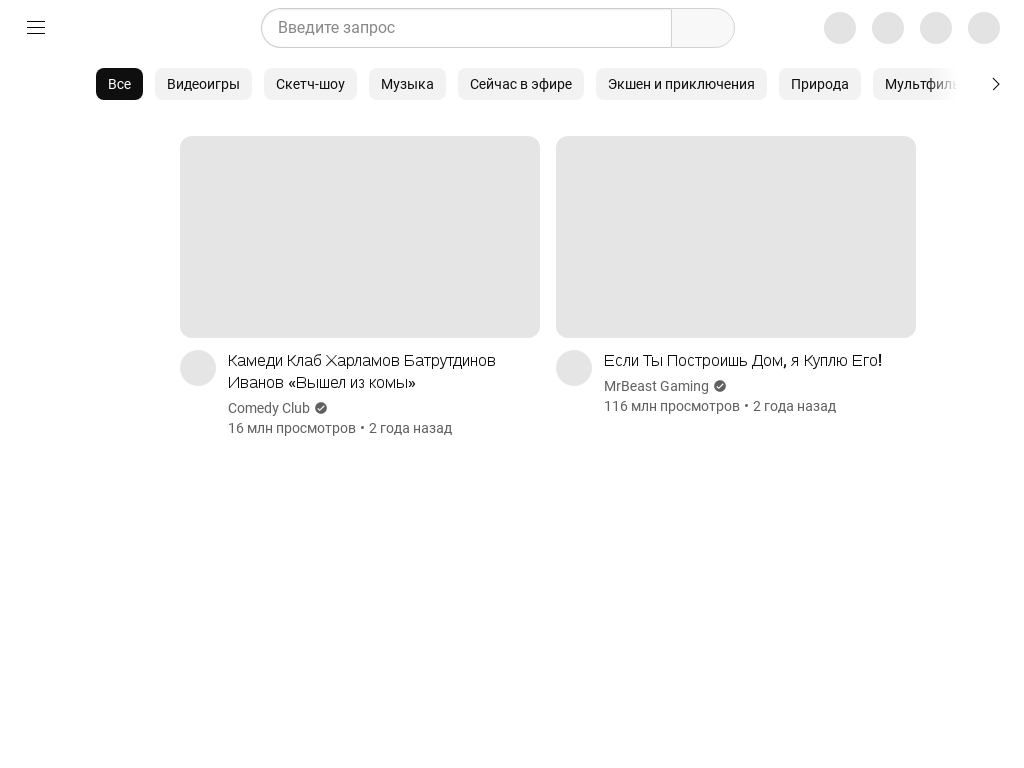This screenshot has width=1024, height=768.
Task: Visit the MrBeast Gaming channel name
Action: [656, 387]
